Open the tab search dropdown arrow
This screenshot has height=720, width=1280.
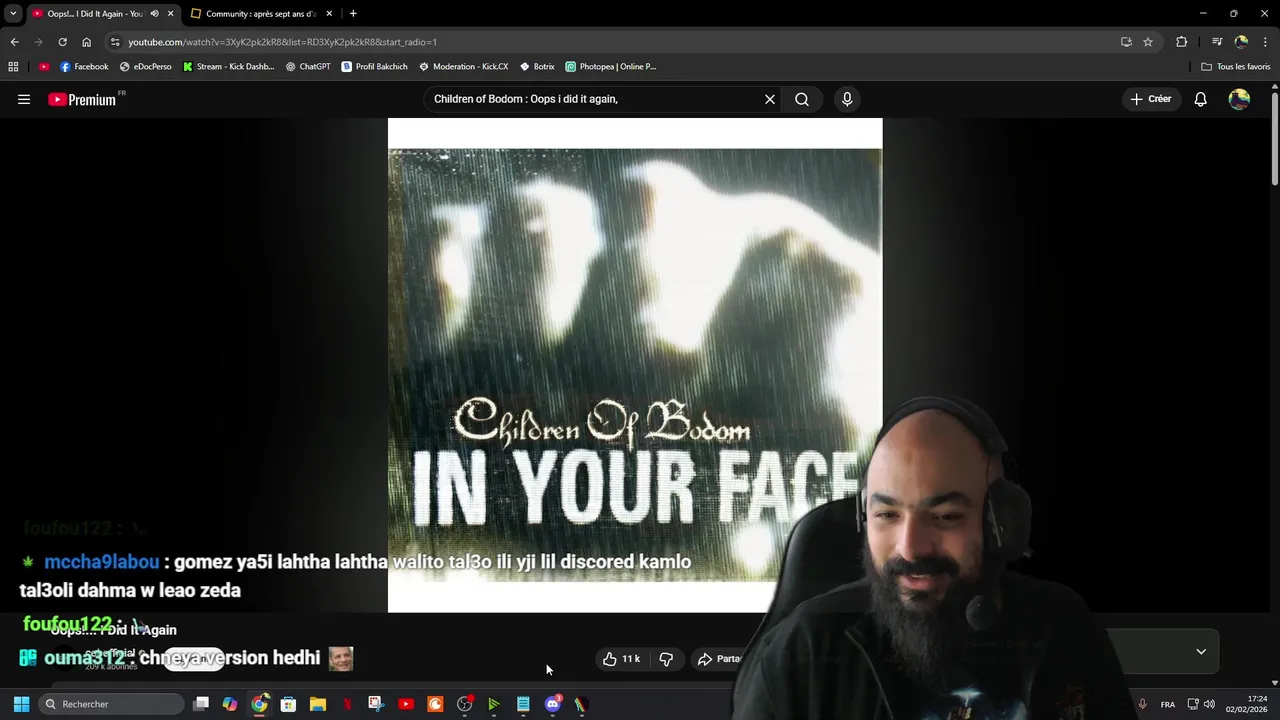pyautogui.click(x=13, y=14)
